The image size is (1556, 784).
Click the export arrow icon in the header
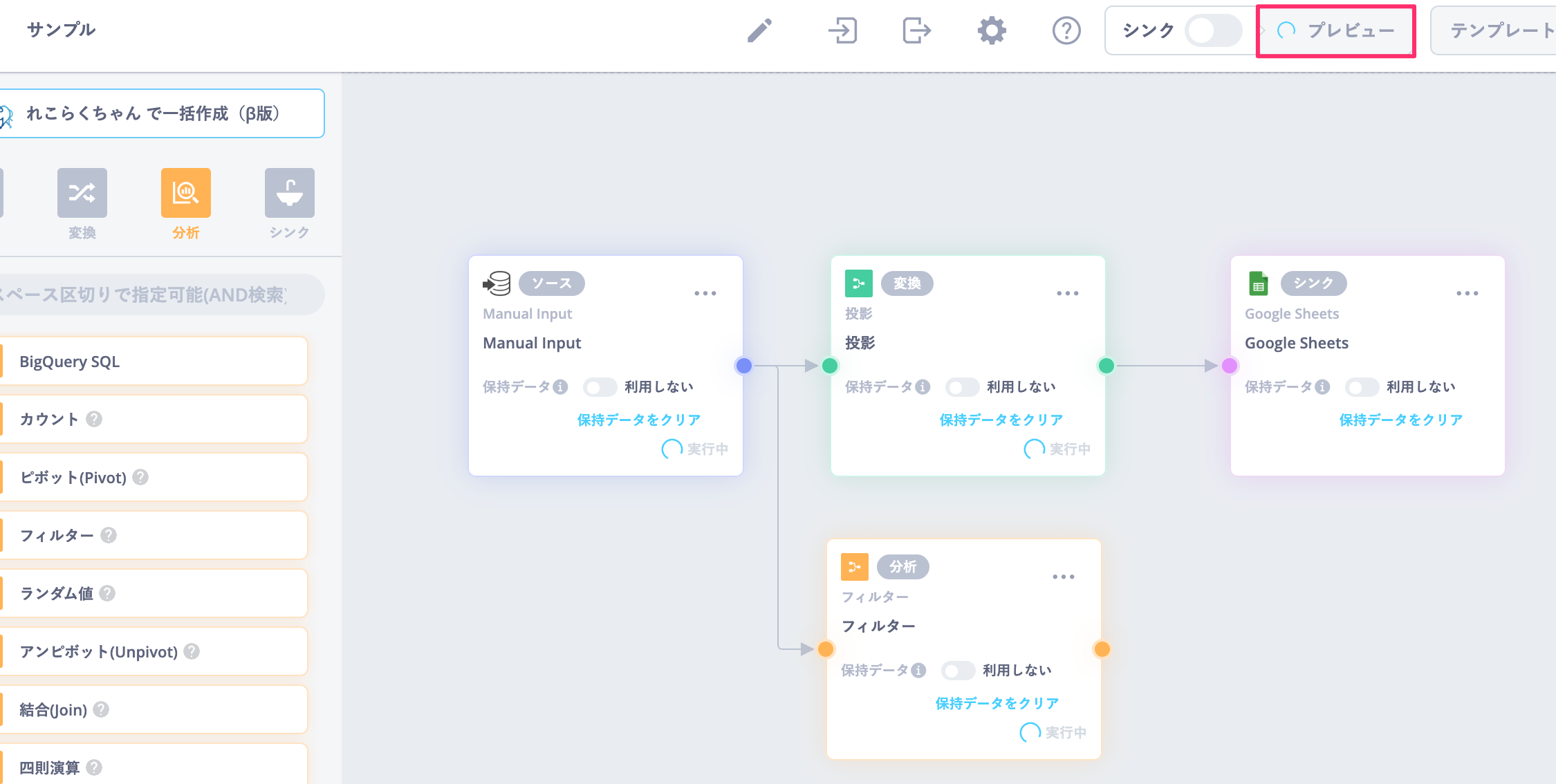[x=916, y=30]
